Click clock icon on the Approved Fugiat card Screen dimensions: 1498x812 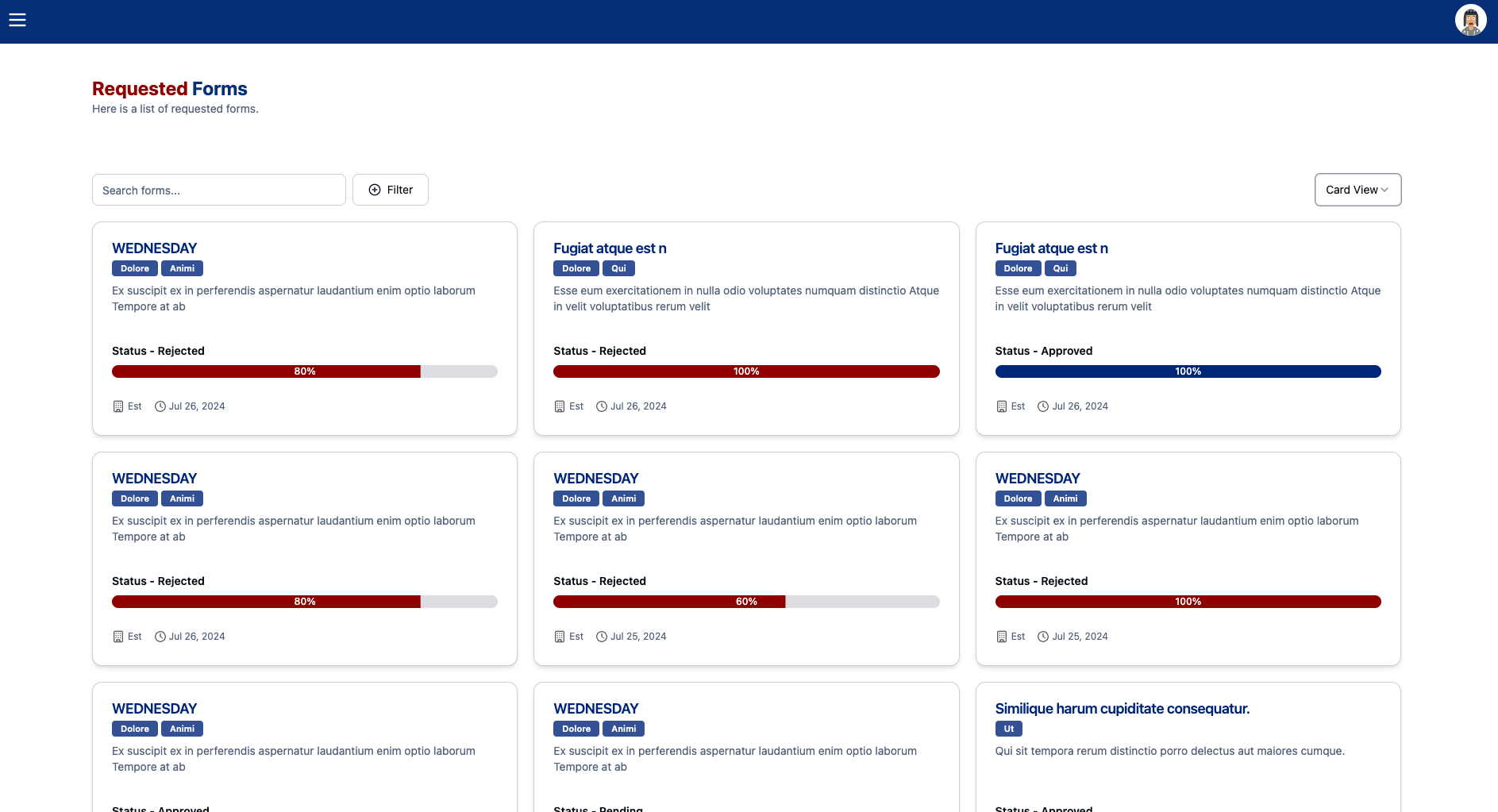click(x=1043, y=406)
